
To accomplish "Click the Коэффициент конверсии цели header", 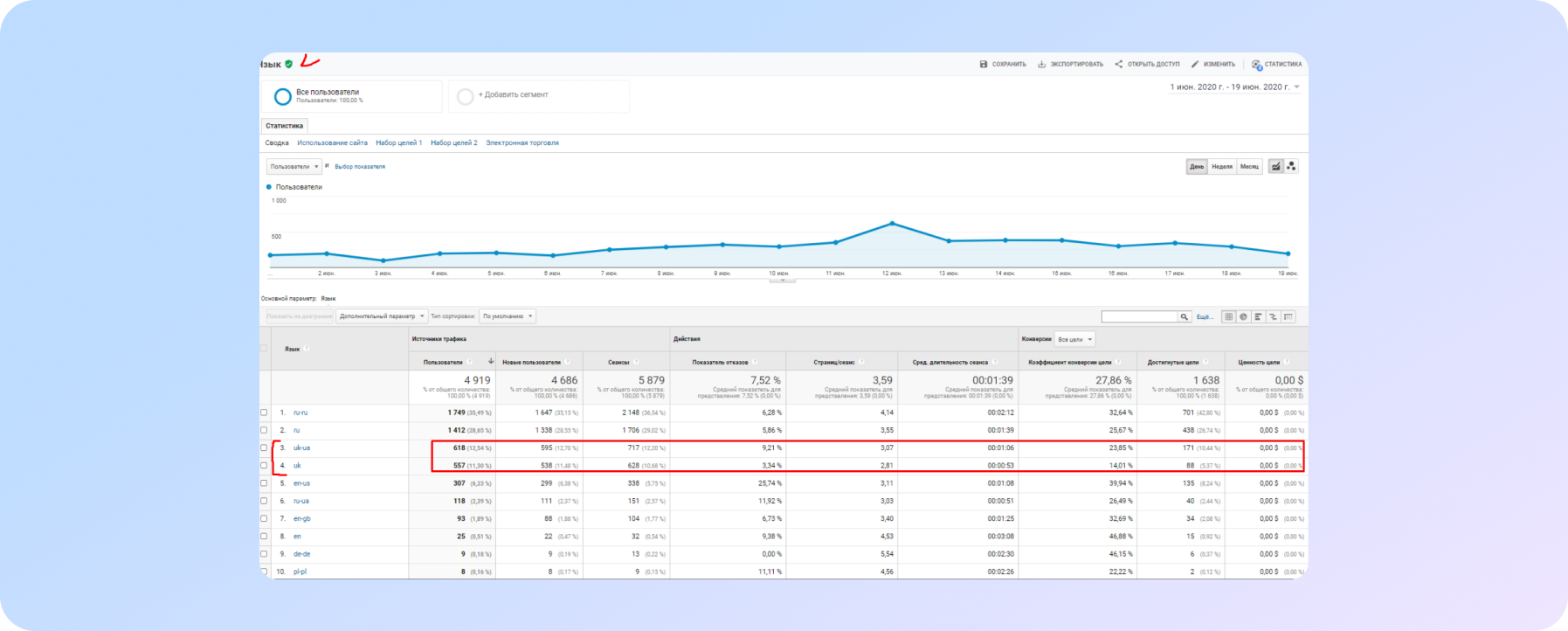I will [x=1069, y=362].
